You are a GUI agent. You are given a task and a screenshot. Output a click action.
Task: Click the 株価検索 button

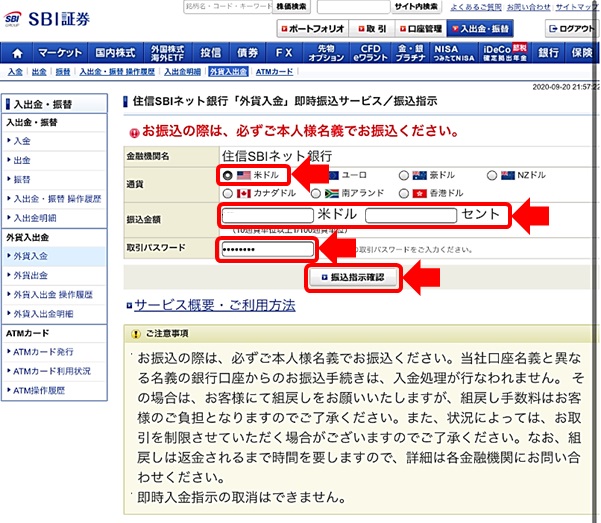pyautogui.click(x=291, y=7)
